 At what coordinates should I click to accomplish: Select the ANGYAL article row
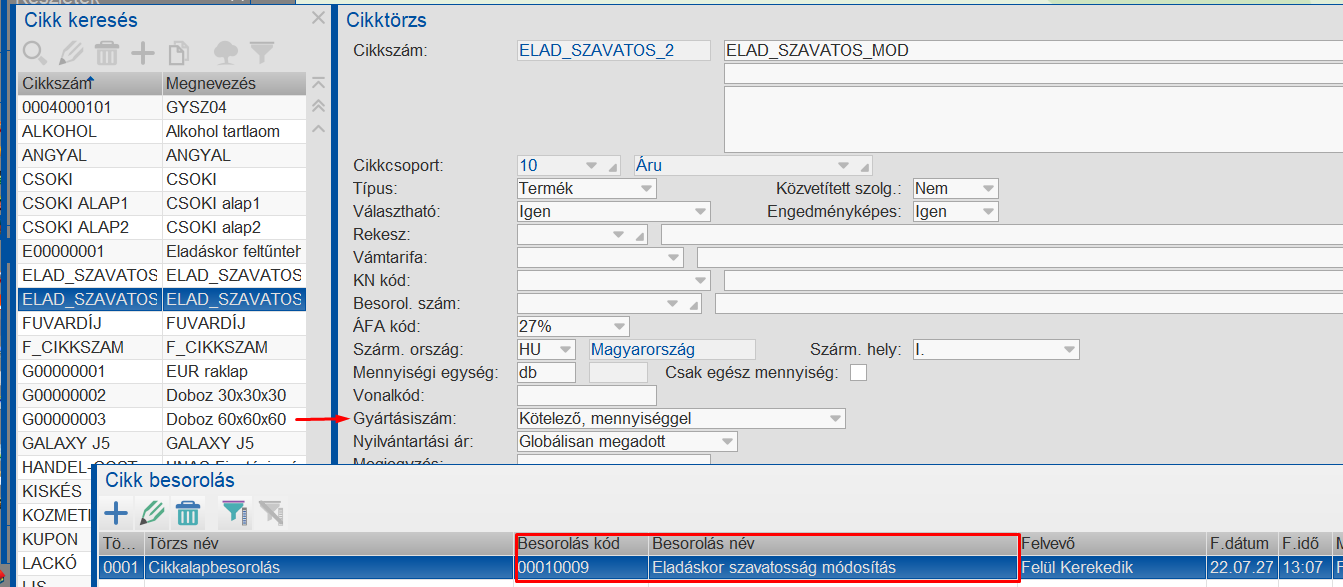162,155
